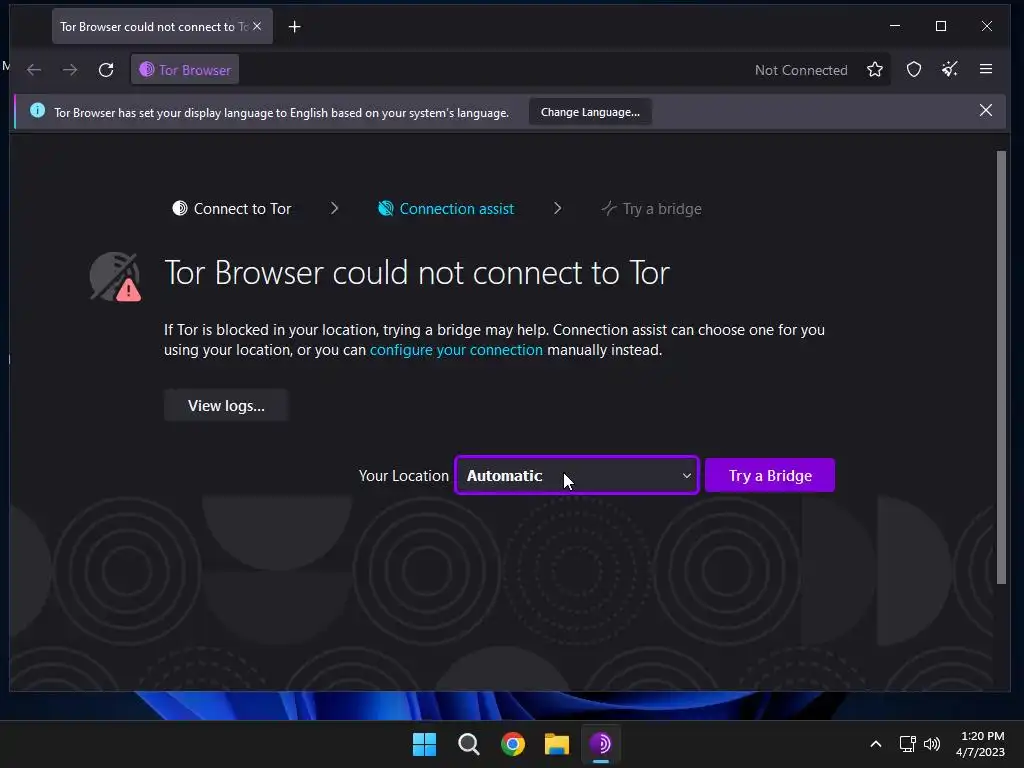Select the Connect to Tor breadcrumb
Screen dimensions: 1024x768
(232, 209)
